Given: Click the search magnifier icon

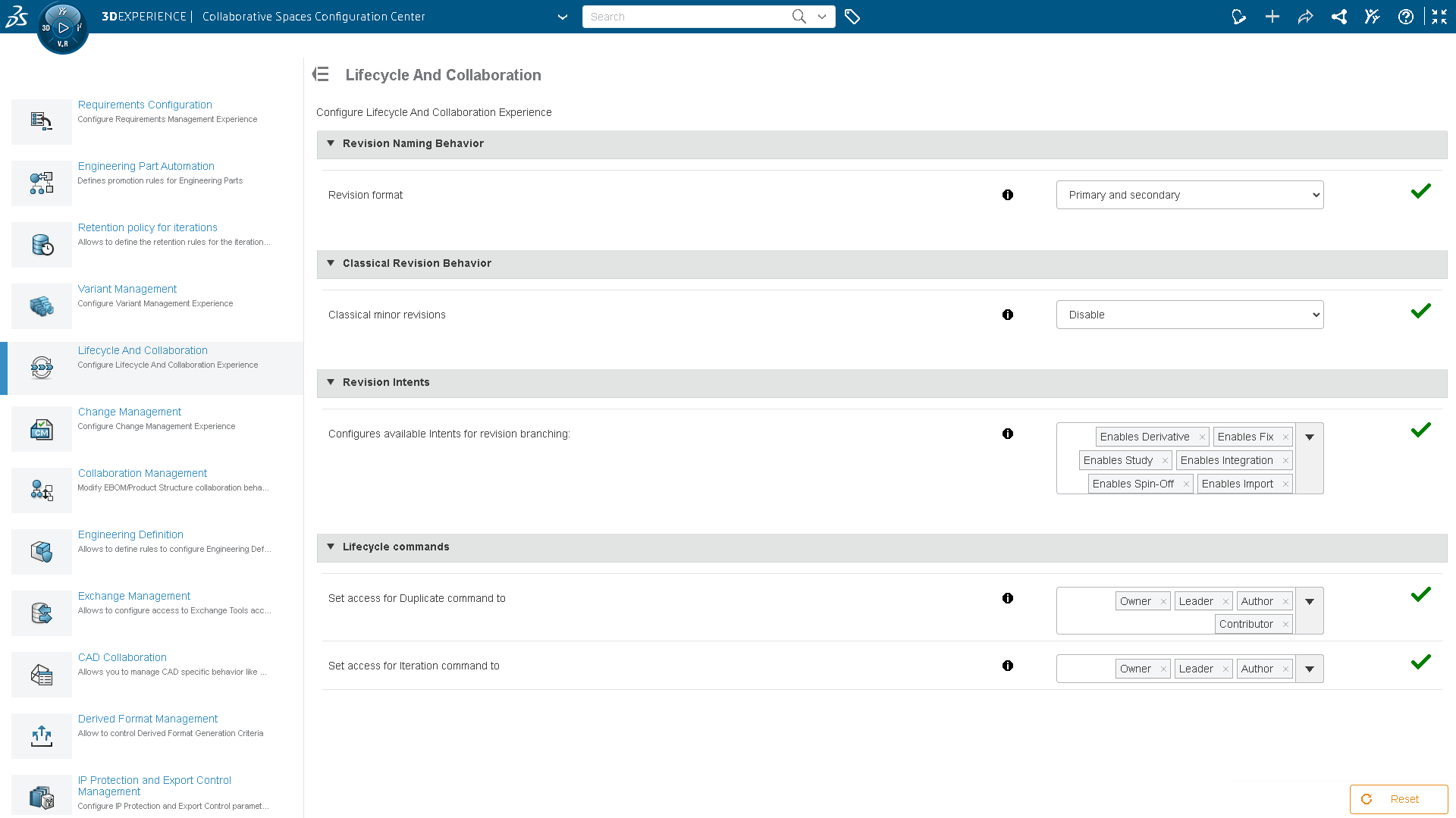Looking at the screenshot, I should coord(799,17).
